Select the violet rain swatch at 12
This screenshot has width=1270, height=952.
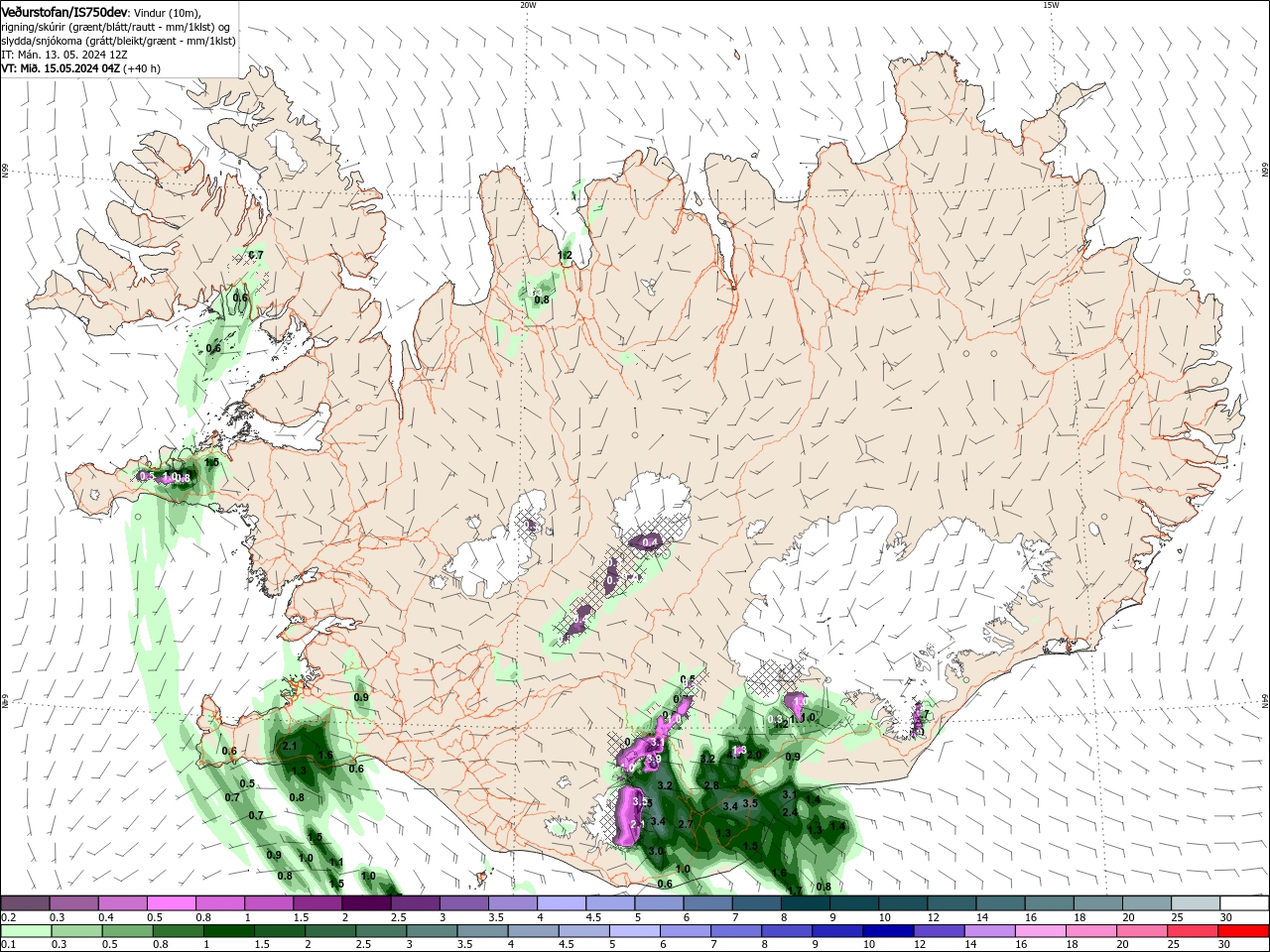pos(939,931)
